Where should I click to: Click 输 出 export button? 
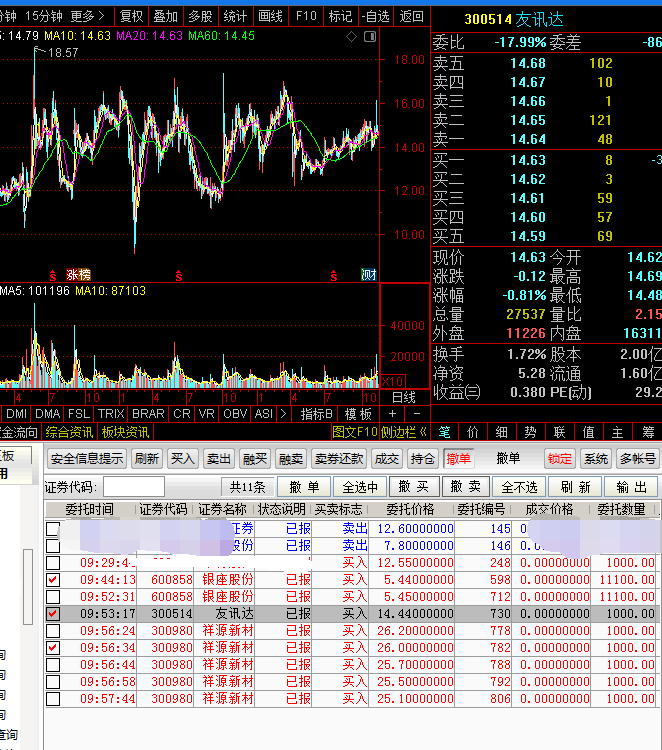(x=631, y=487)
